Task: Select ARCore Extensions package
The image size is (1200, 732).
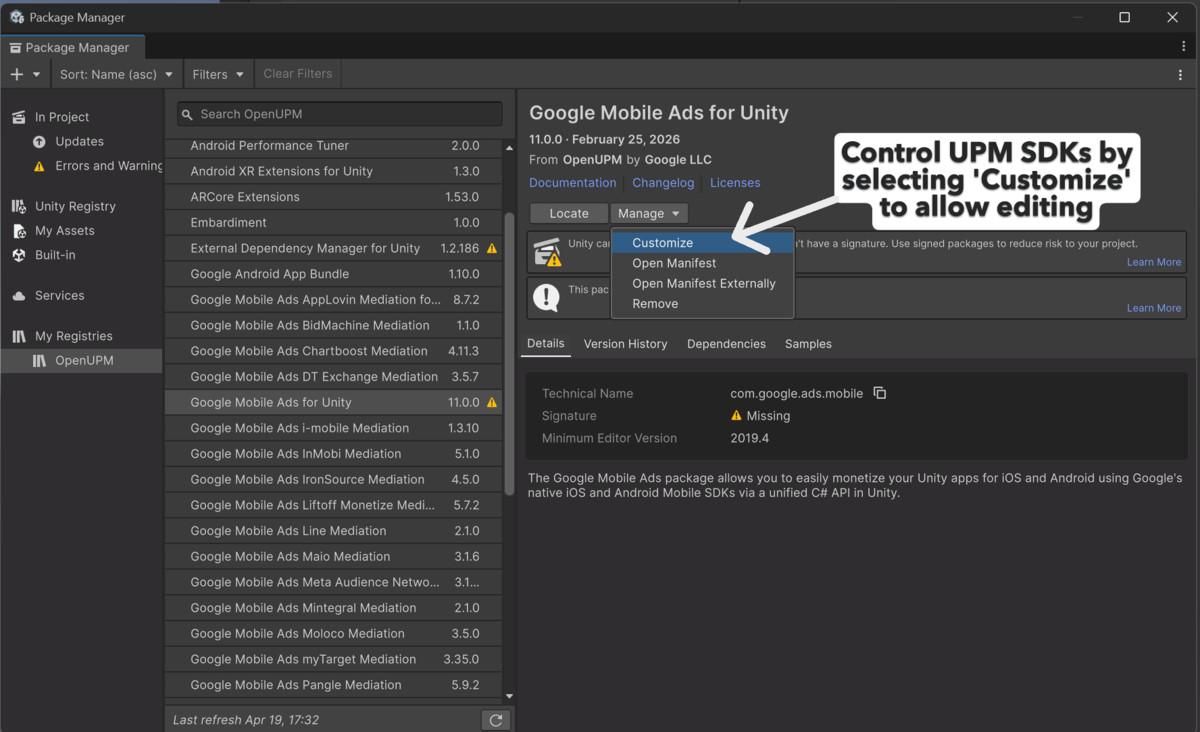Action: tap(334, 197)
